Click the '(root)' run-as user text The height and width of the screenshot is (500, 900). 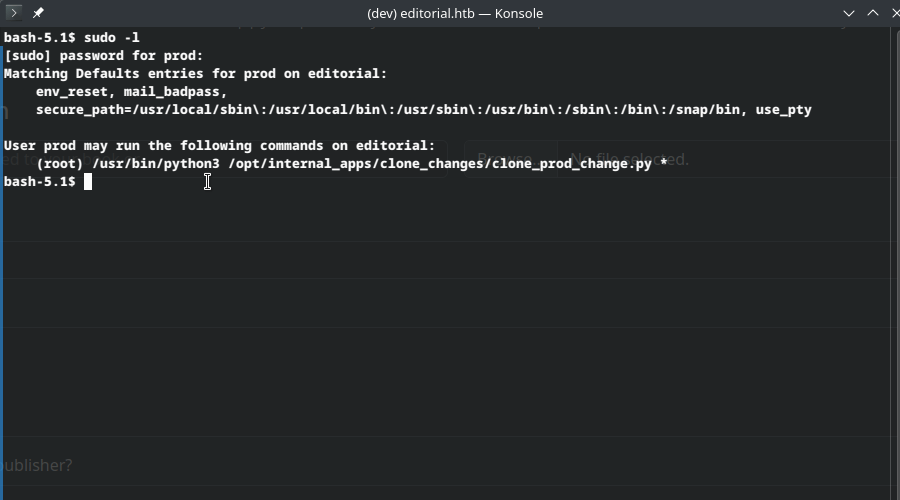pos(59,164)
